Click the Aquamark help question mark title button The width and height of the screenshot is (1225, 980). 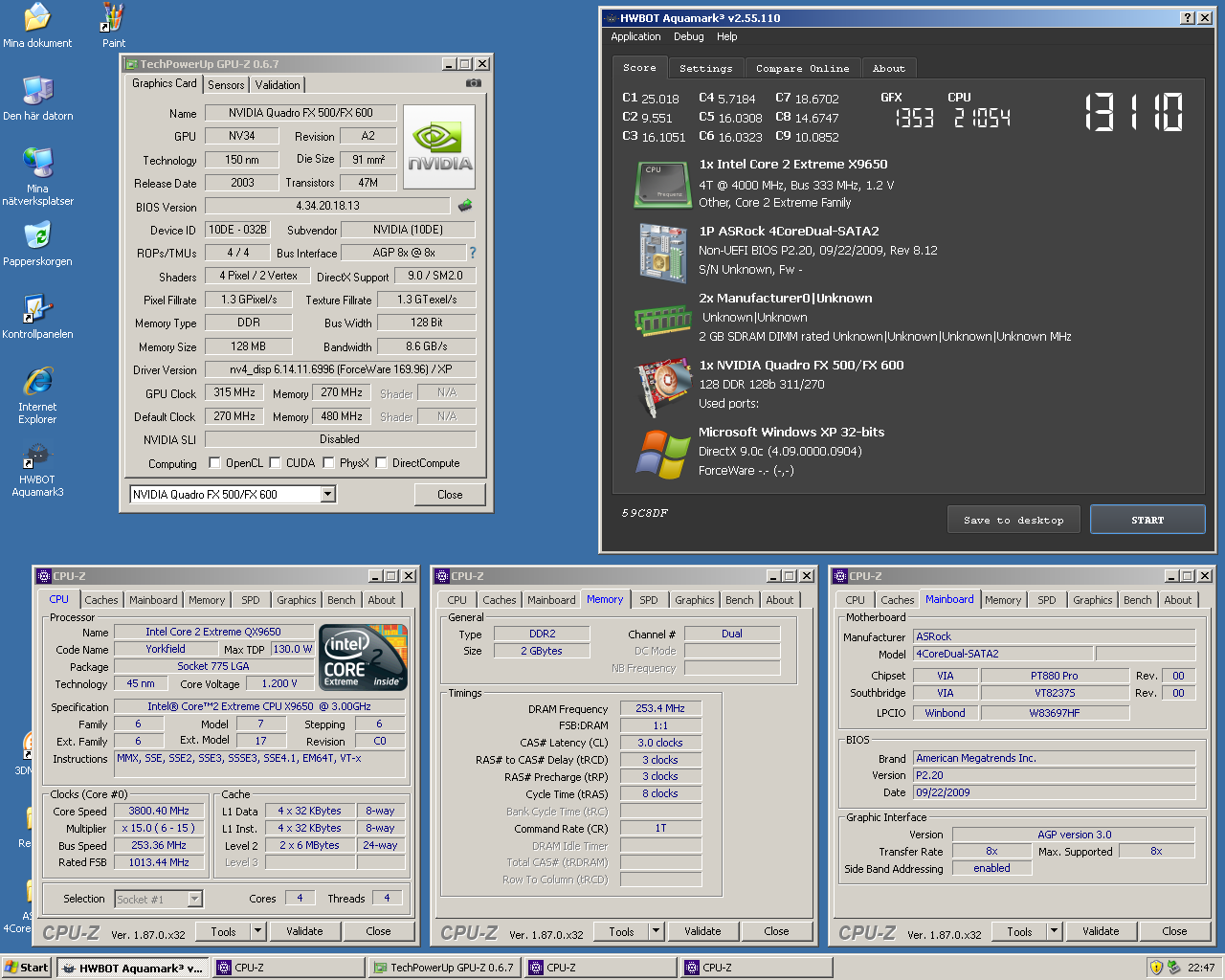[x=1187, y=18]
